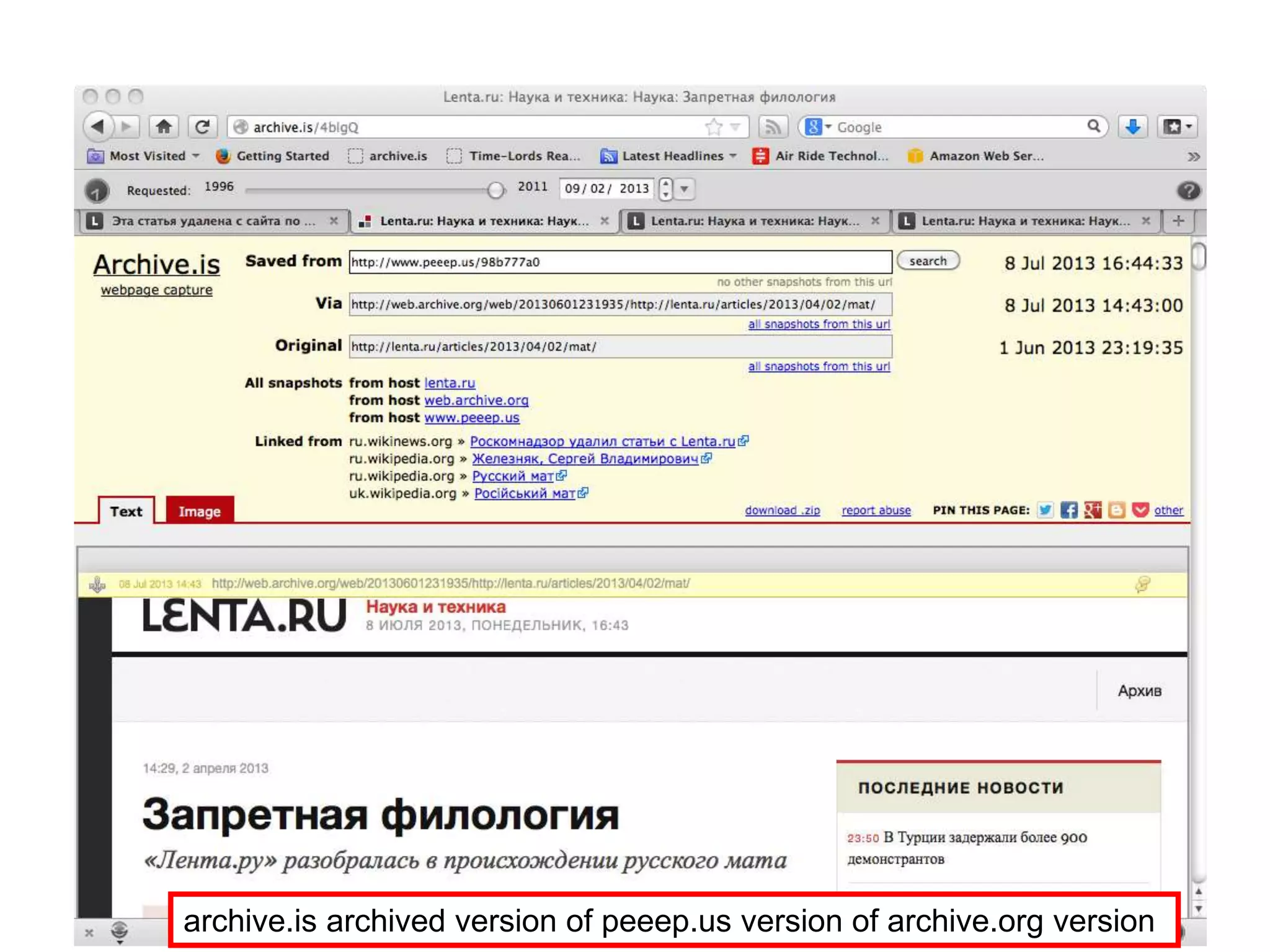The image size is (1270, 952).
Task: Open the Getting Started bookmark
Action: coord(272,156)
